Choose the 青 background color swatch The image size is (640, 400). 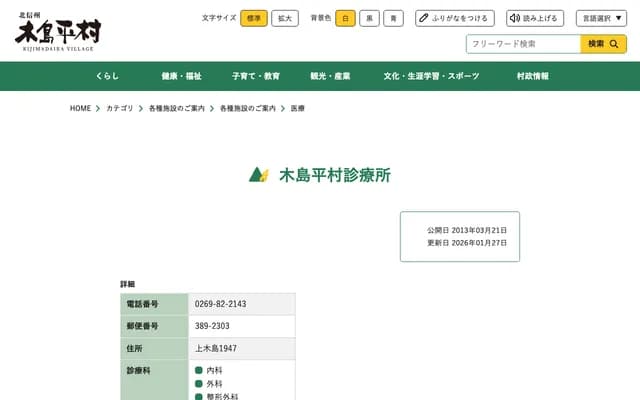pyautogui.click(x=393, y=18)
